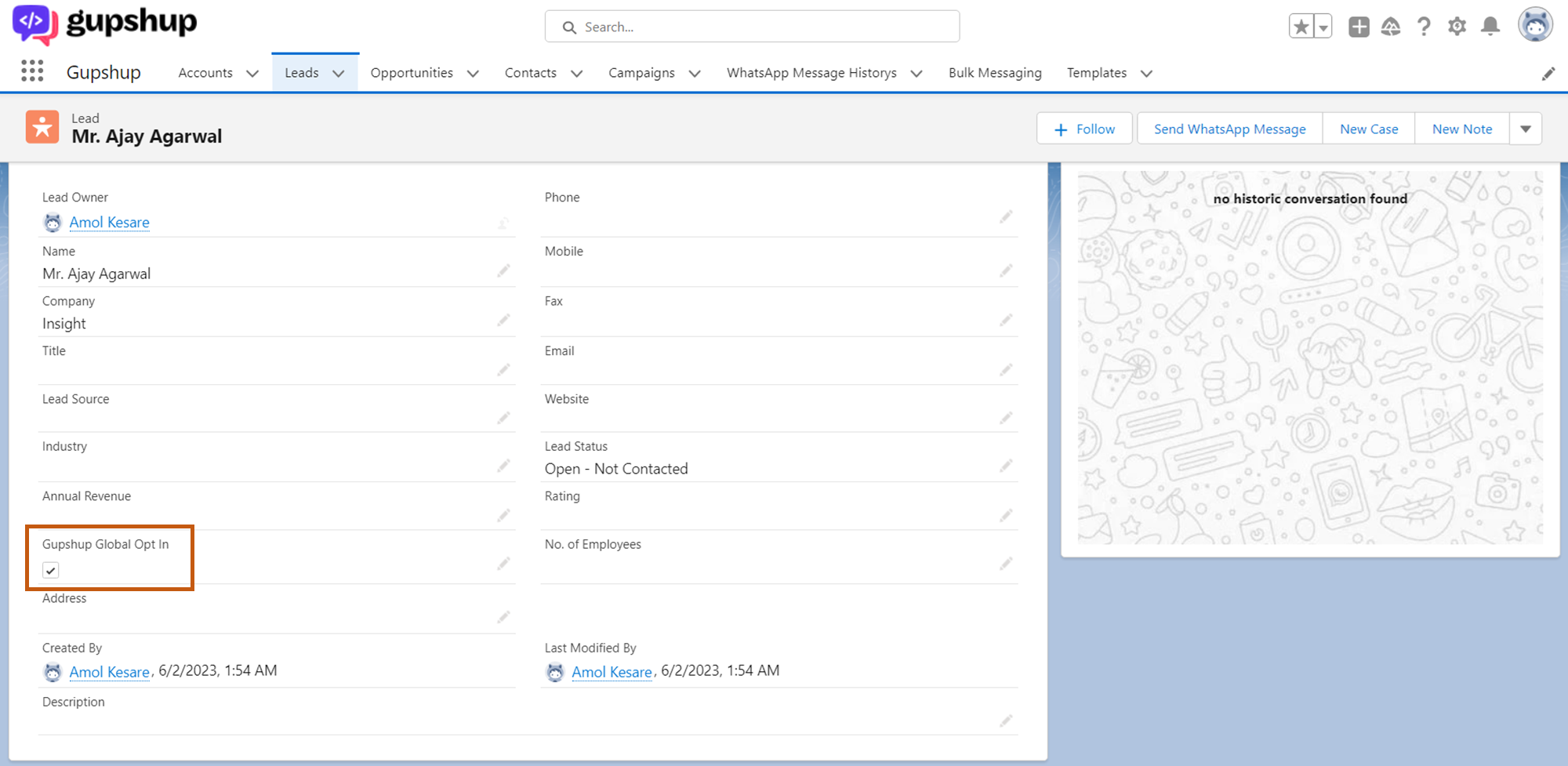Click the global Search field
1568x766 pixels.
[x=752, y=27]
